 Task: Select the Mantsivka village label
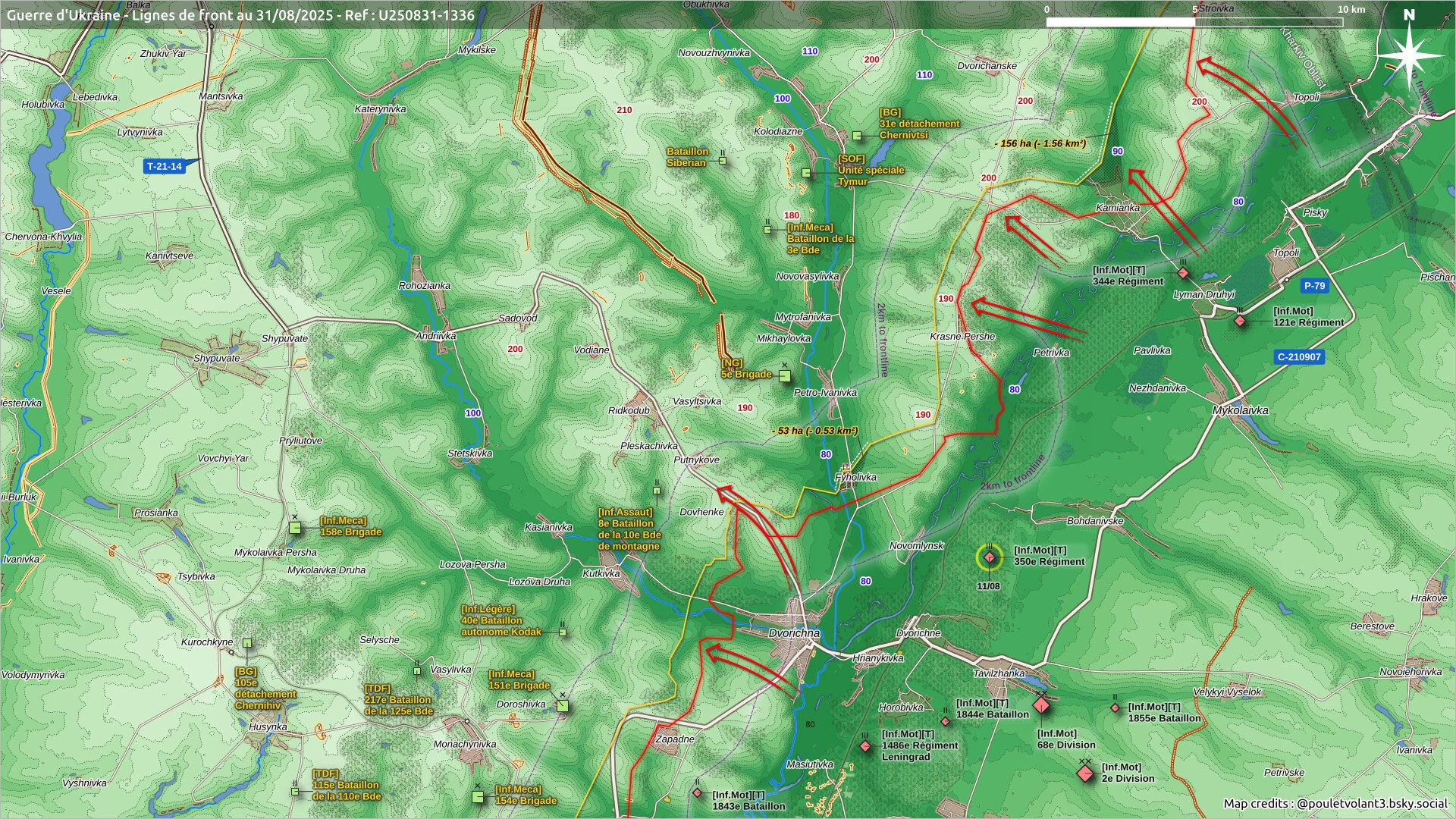(x=221, y=97)
